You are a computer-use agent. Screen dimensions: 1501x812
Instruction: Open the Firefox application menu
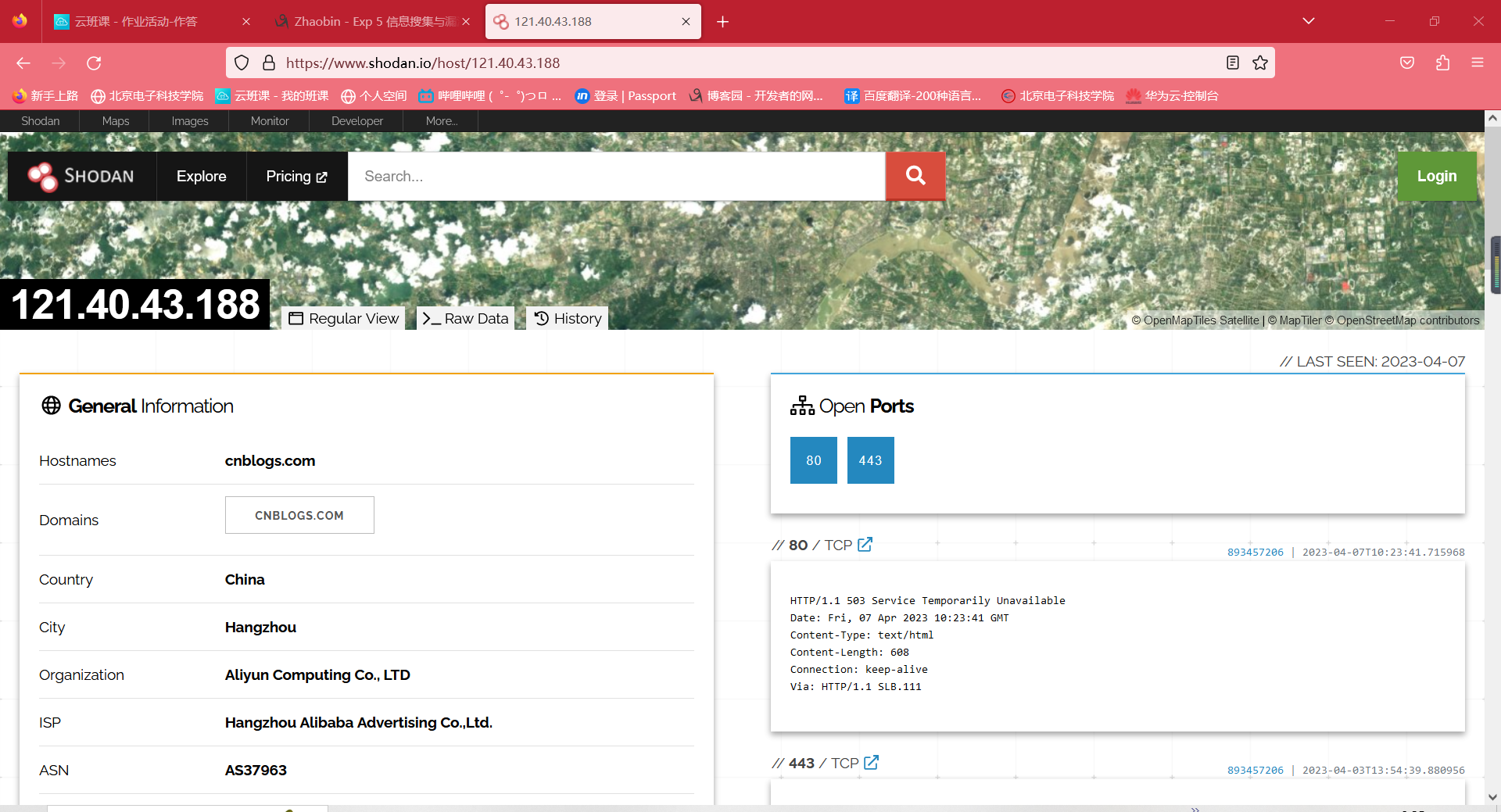point(1478,63)
